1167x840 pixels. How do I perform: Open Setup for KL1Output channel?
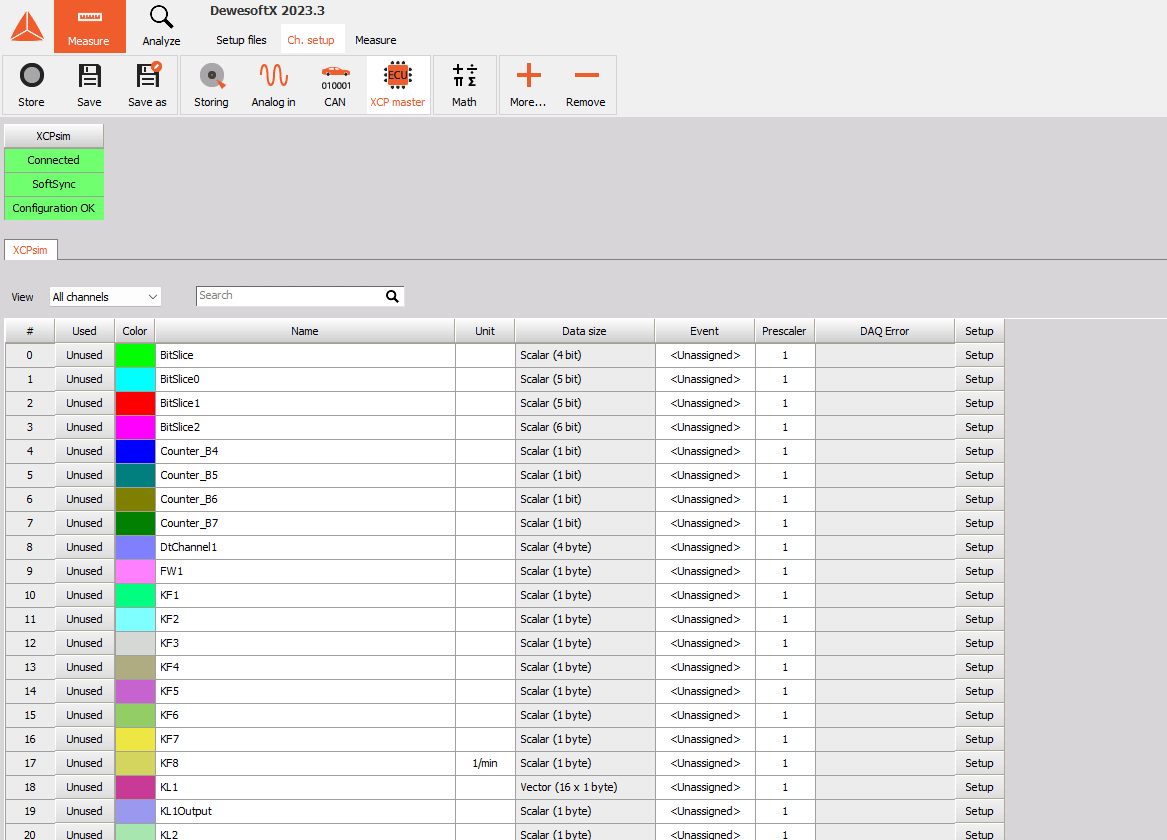click(x=979, y=811)
